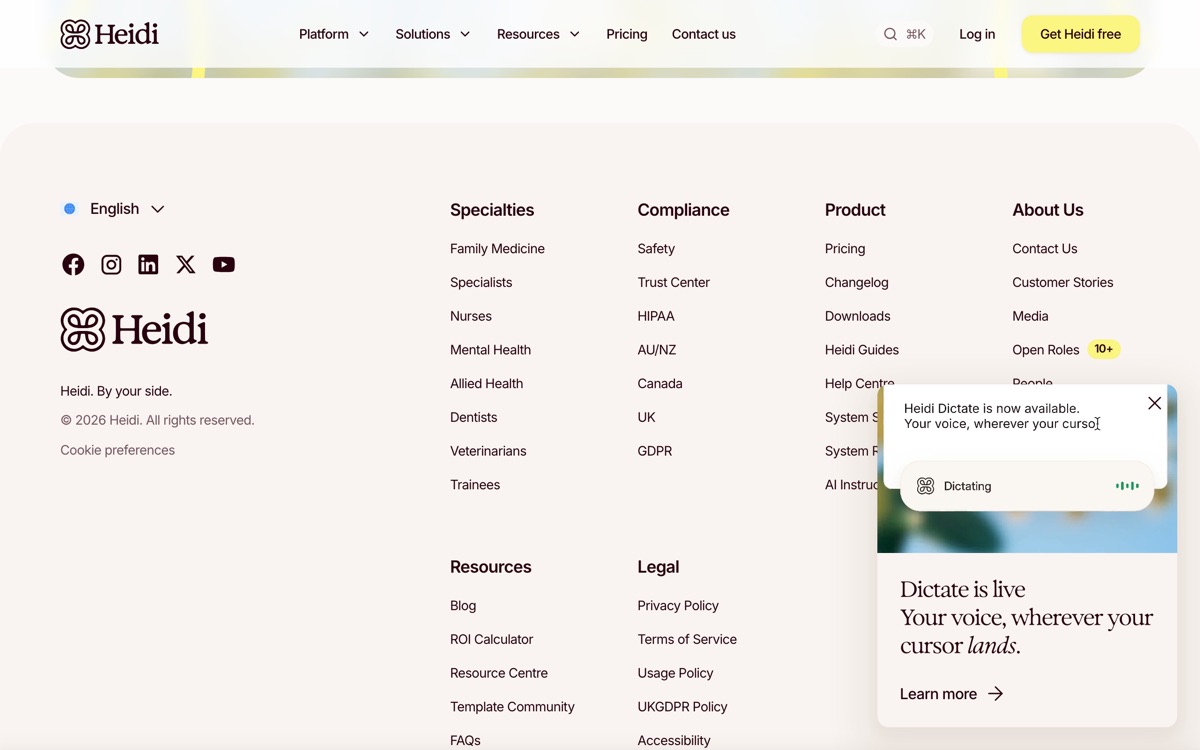Open the UK compliance link
The width and height of the screenshot is (1200, 750).
pos(647,417)
